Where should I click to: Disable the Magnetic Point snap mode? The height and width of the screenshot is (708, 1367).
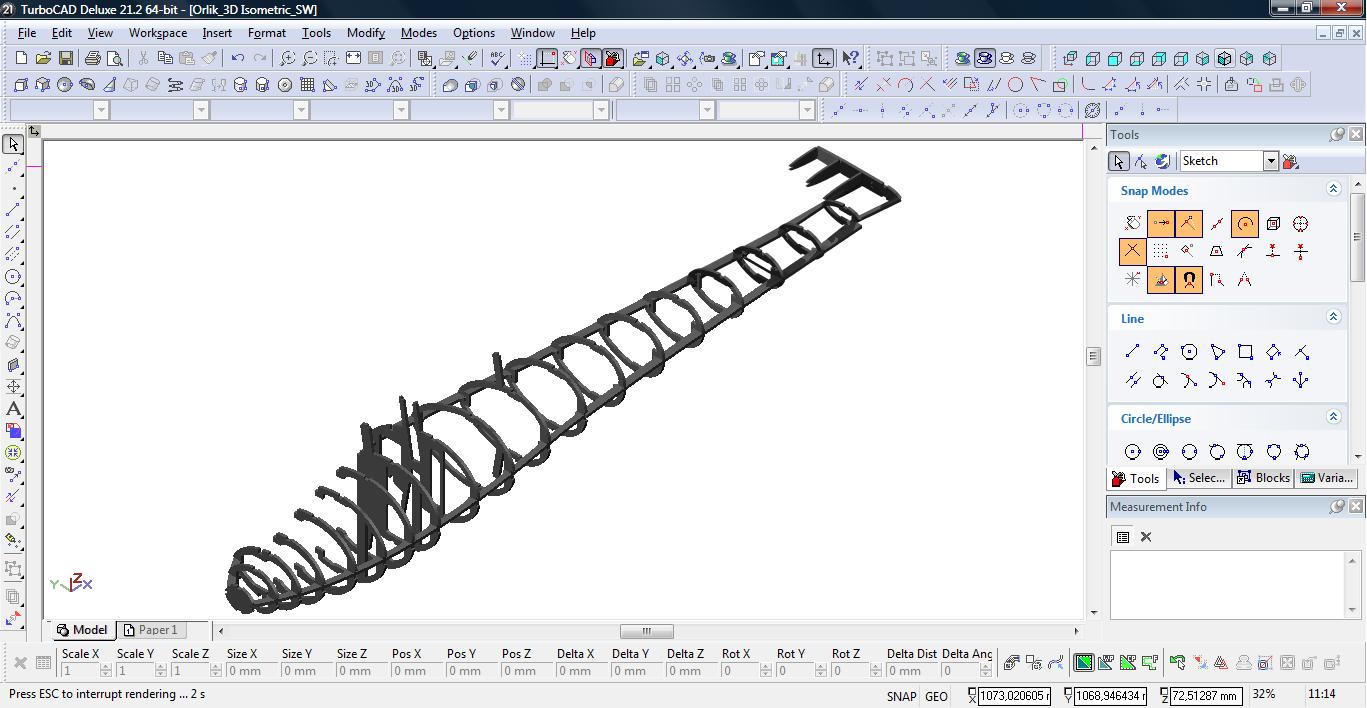[x=1189, y=280]
